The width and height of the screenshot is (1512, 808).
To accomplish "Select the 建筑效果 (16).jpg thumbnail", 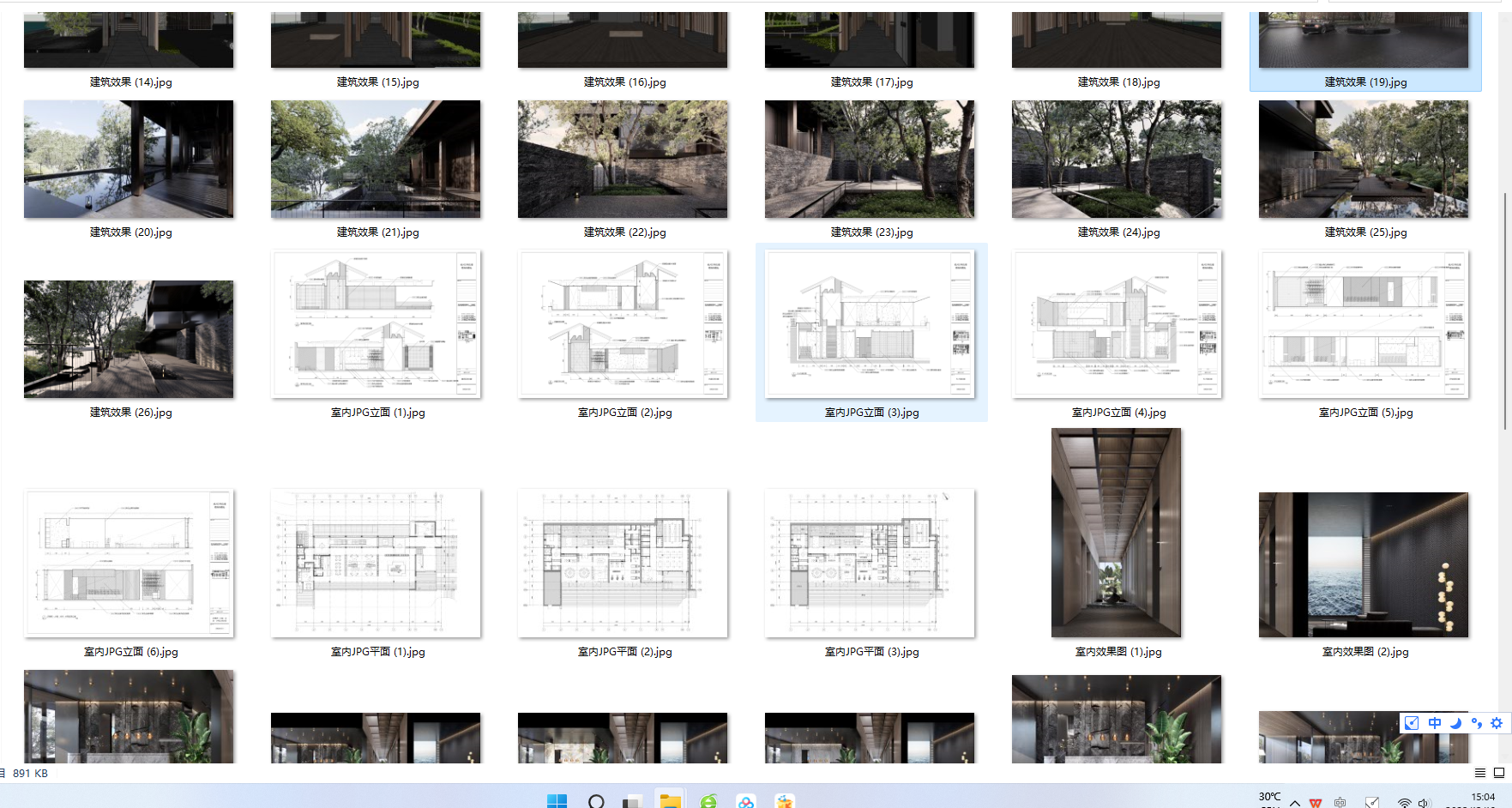I will click(x=623, y=39).
